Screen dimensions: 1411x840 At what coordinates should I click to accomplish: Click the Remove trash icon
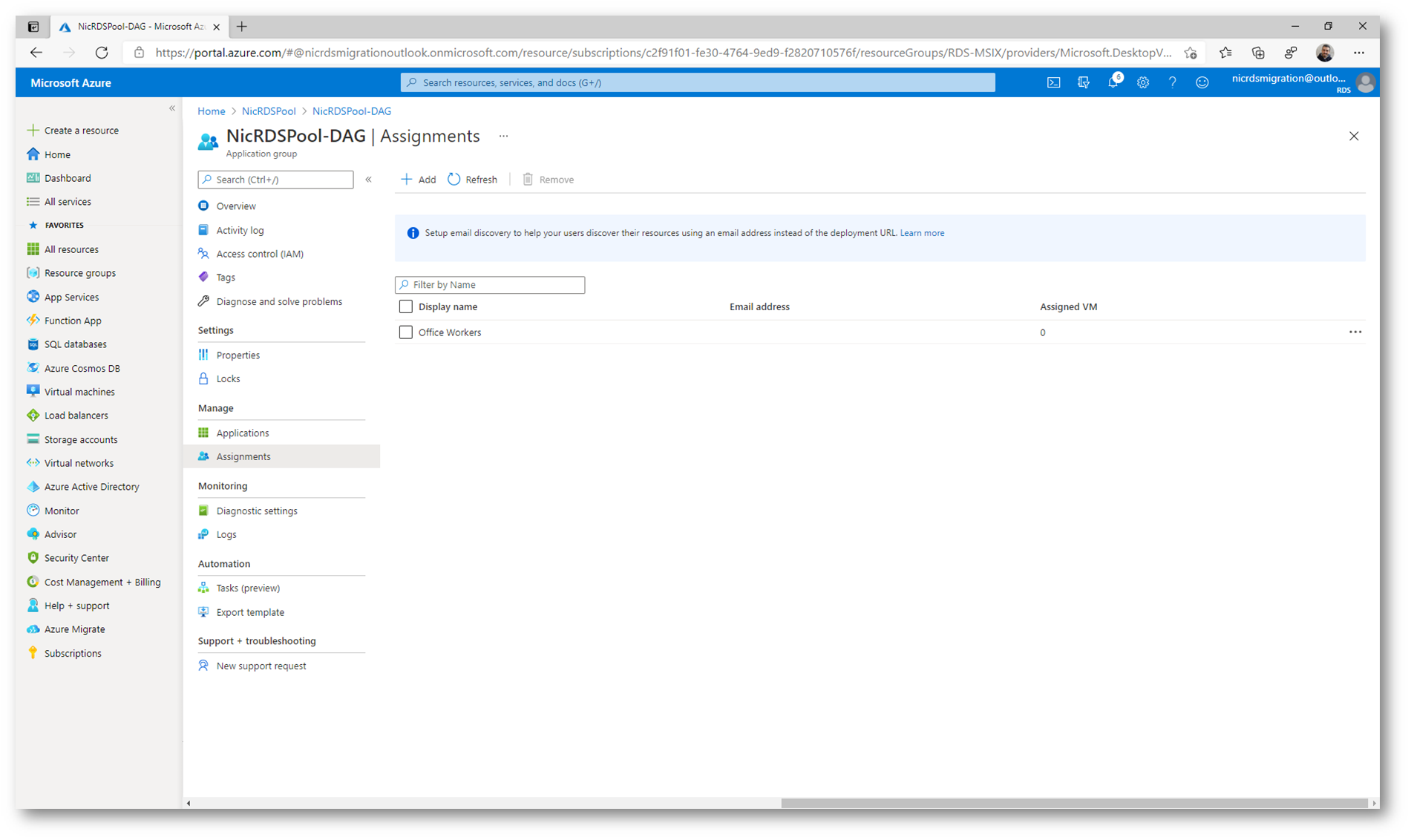tap(528, 180)
